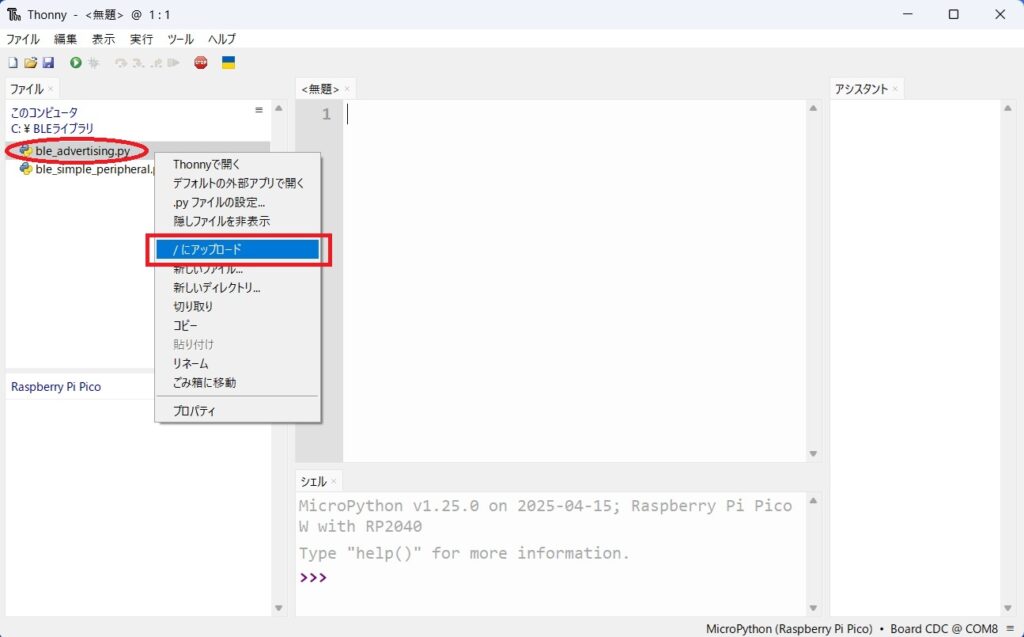1024x637 pixels.
Task: Open the ファイル menu in menu bar
Action: (23, 39)
